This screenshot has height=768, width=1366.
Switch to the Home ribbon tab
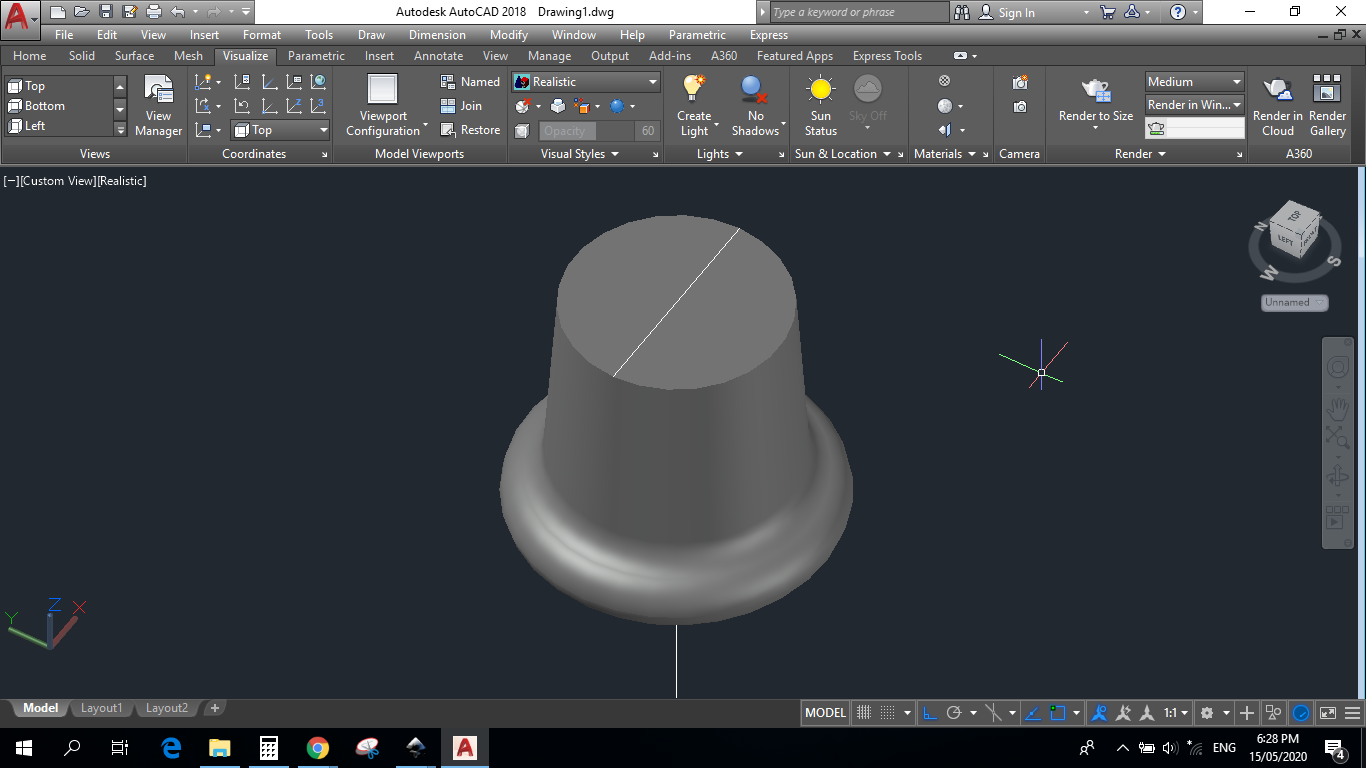tap(30, 56)
